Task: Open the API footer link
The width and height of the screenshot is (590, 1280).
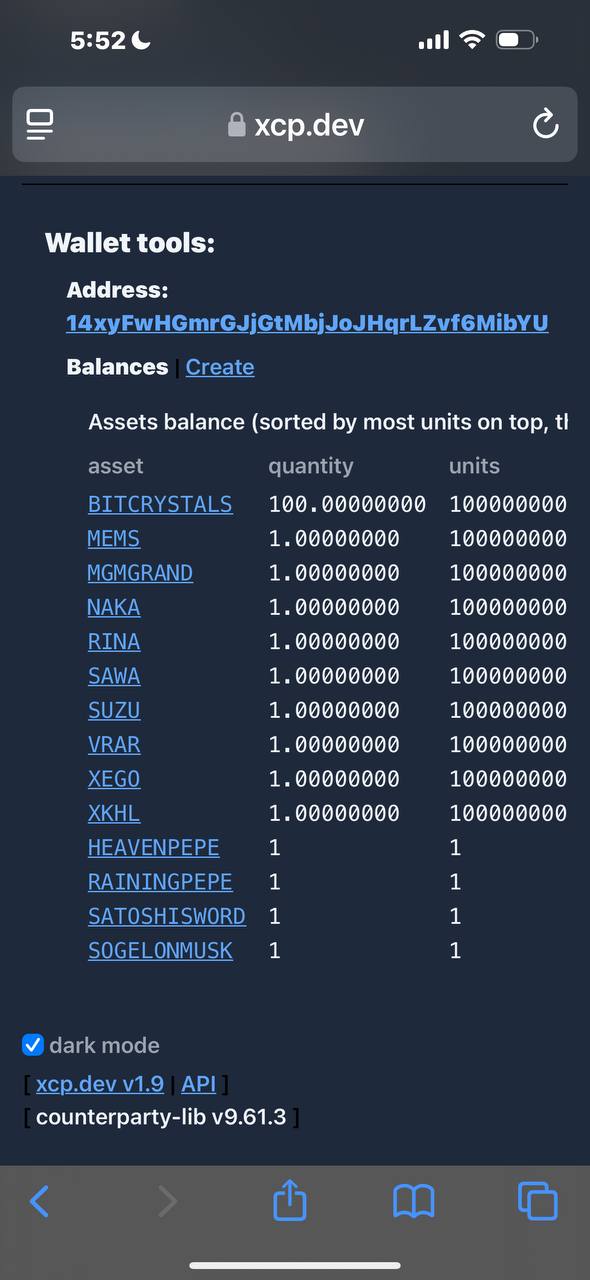Action: tap(199, 1083)
